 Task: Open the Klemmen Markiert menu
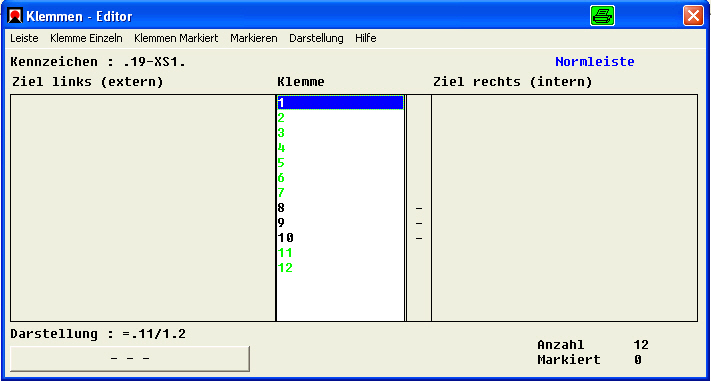176,39
